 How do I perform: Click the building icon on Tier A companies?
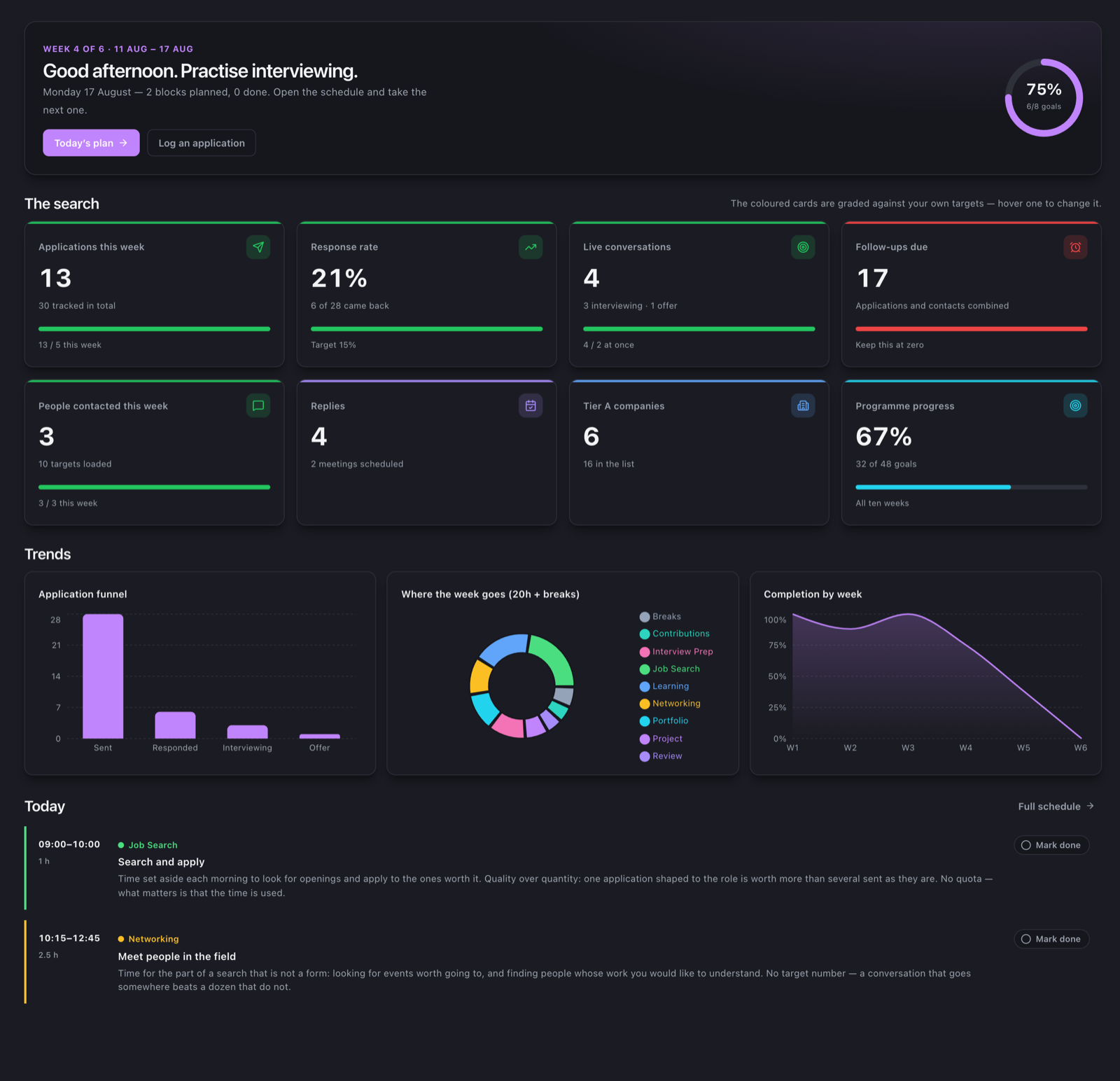(x=803, y=405)
